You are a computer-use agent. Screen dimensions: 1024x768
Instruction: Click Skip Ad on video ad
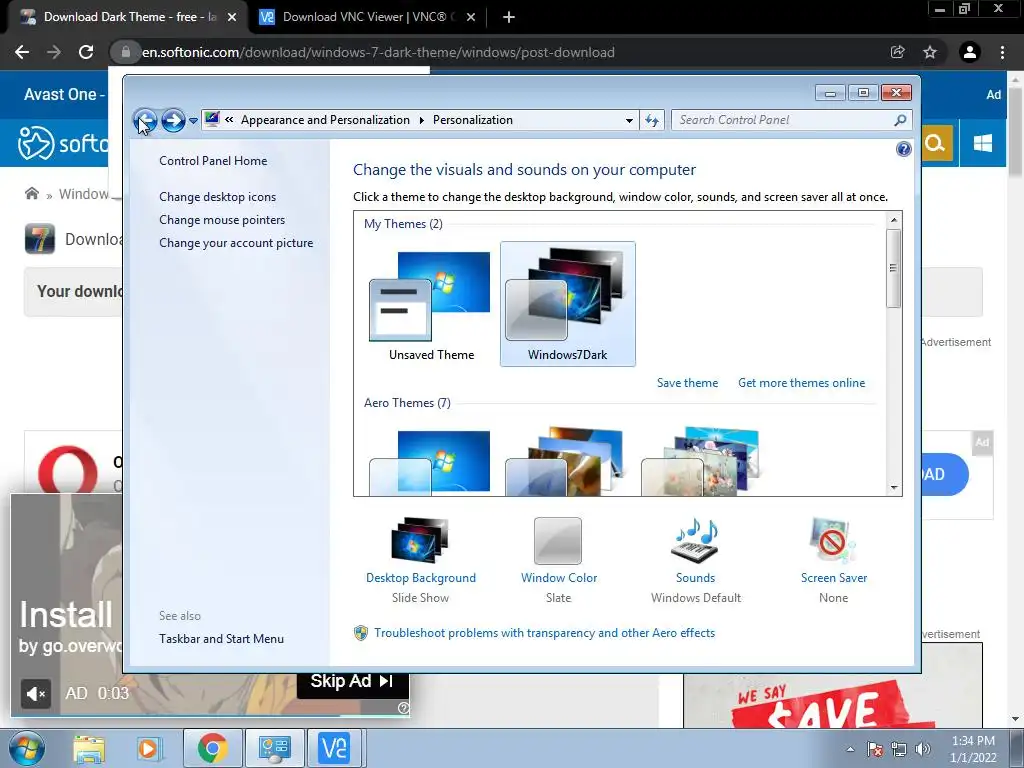click(x=353, y=681)
